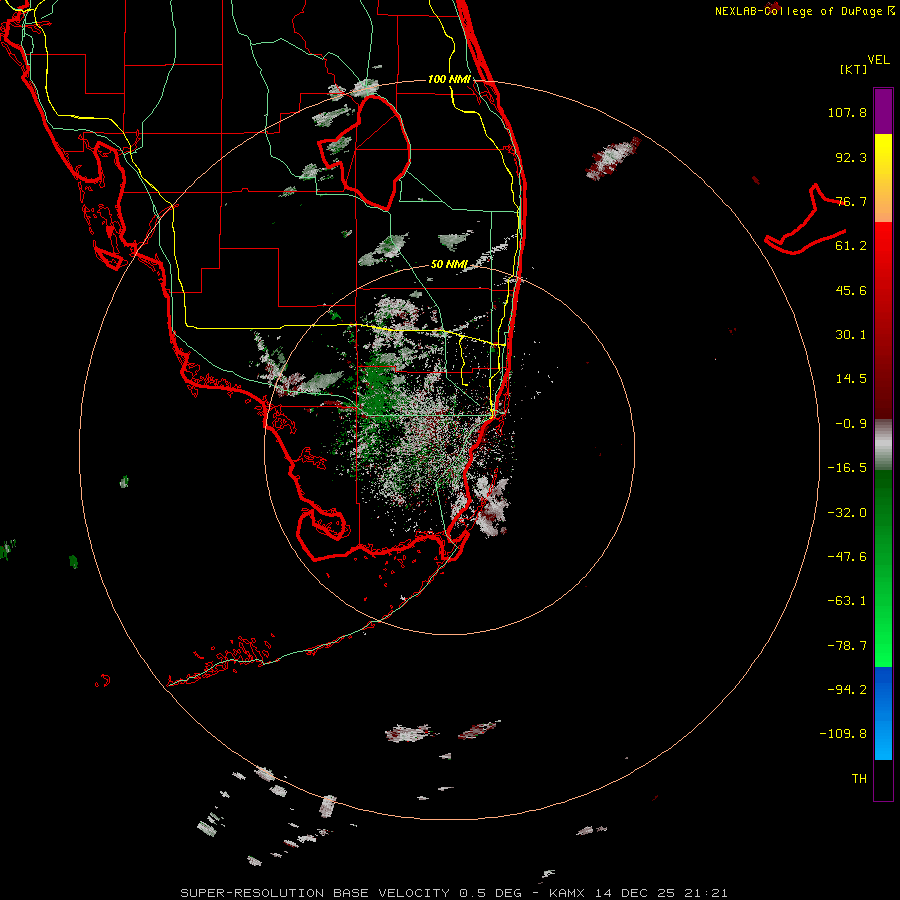Screen dimensions: 900x900
Task: Click the -109.8 value on the velocity scale
Action: (843, 734)
